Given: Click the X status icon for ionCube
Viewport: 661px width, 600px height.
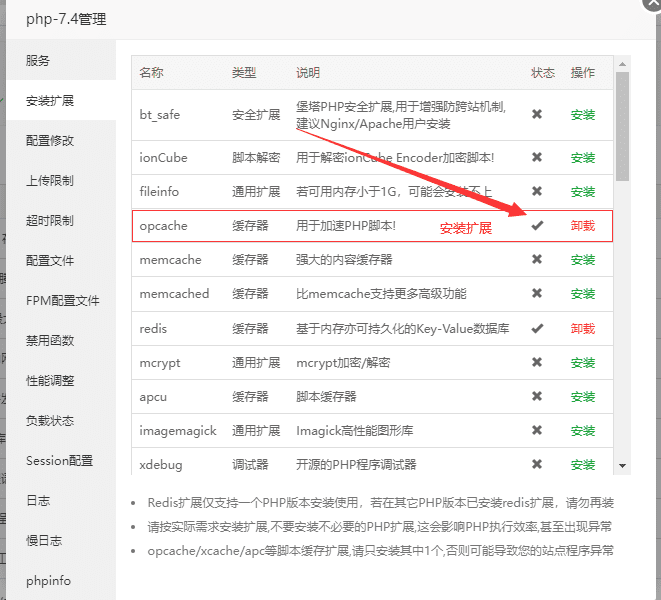Looking at the screenshot, I should pos(537,157).
